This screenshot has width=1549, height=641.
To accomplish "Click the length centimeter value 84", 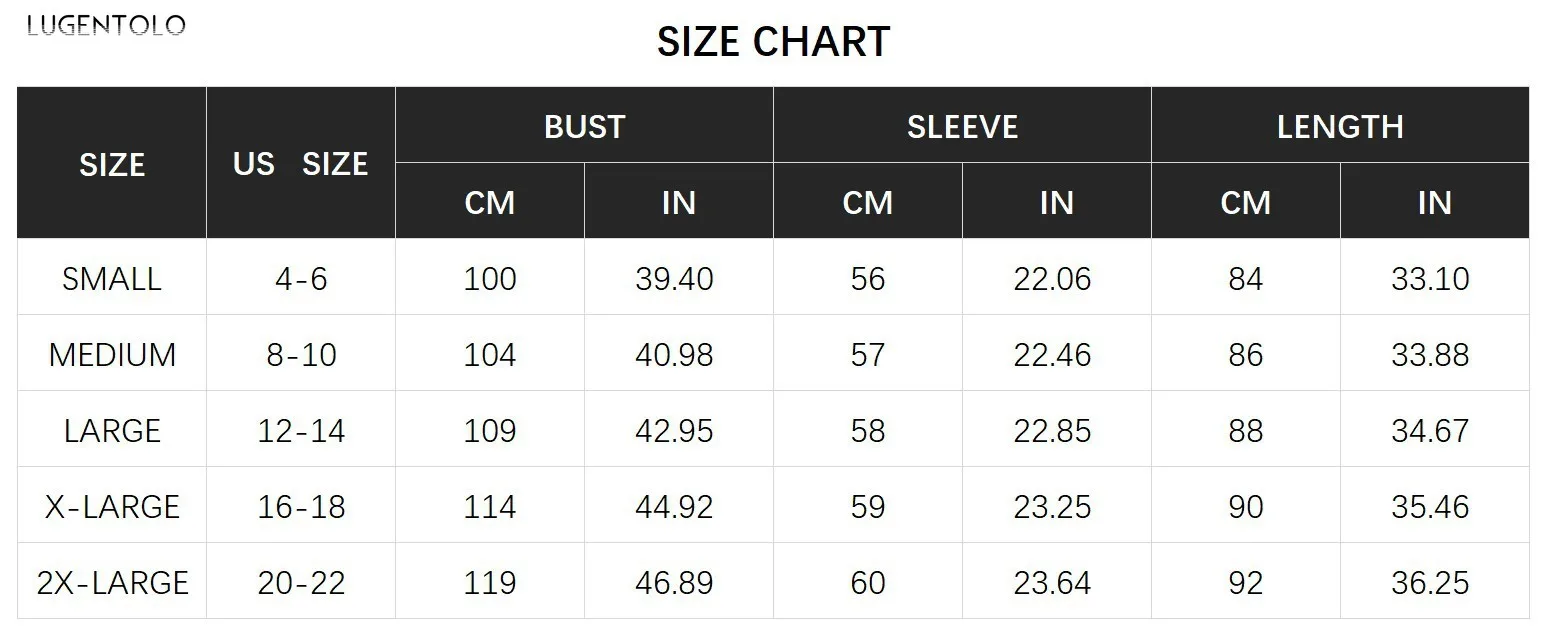I will (x=1246, y=279).
